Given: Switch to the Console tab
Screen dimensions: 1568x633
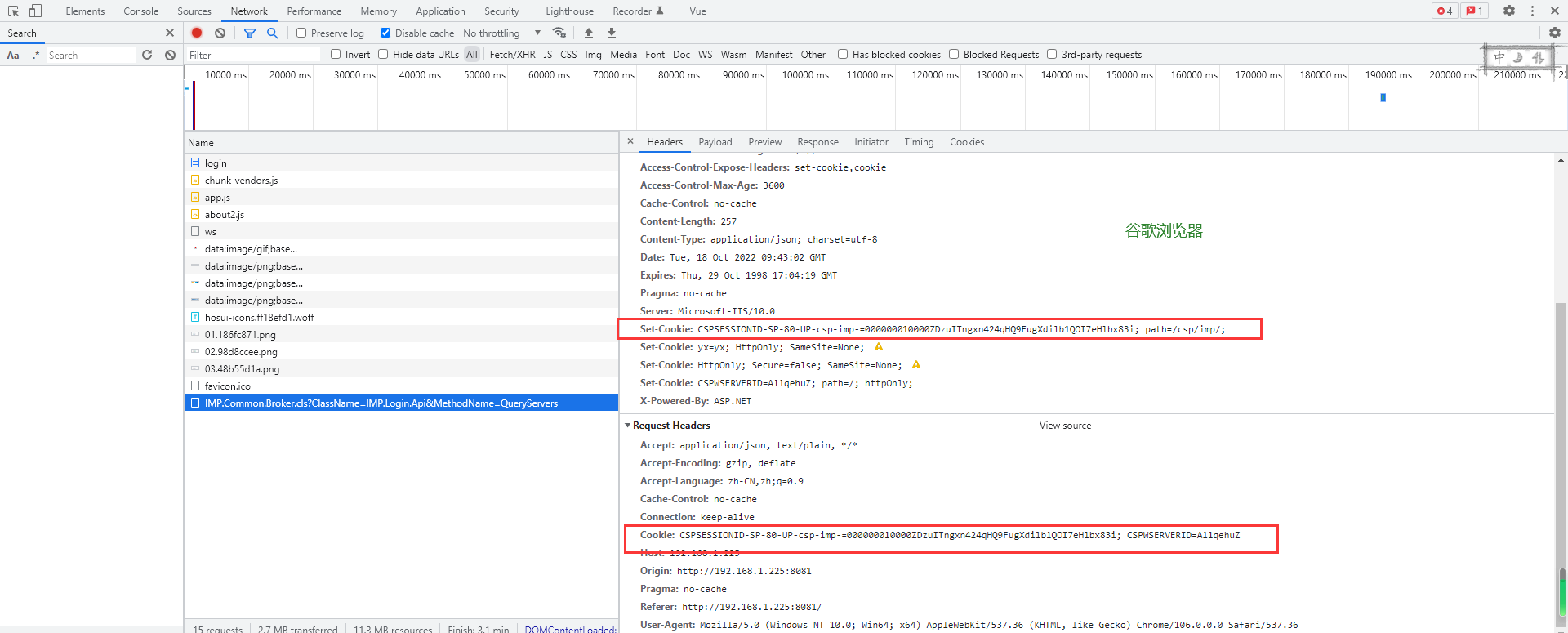Looking at the screenshot, I should [140, 11].
